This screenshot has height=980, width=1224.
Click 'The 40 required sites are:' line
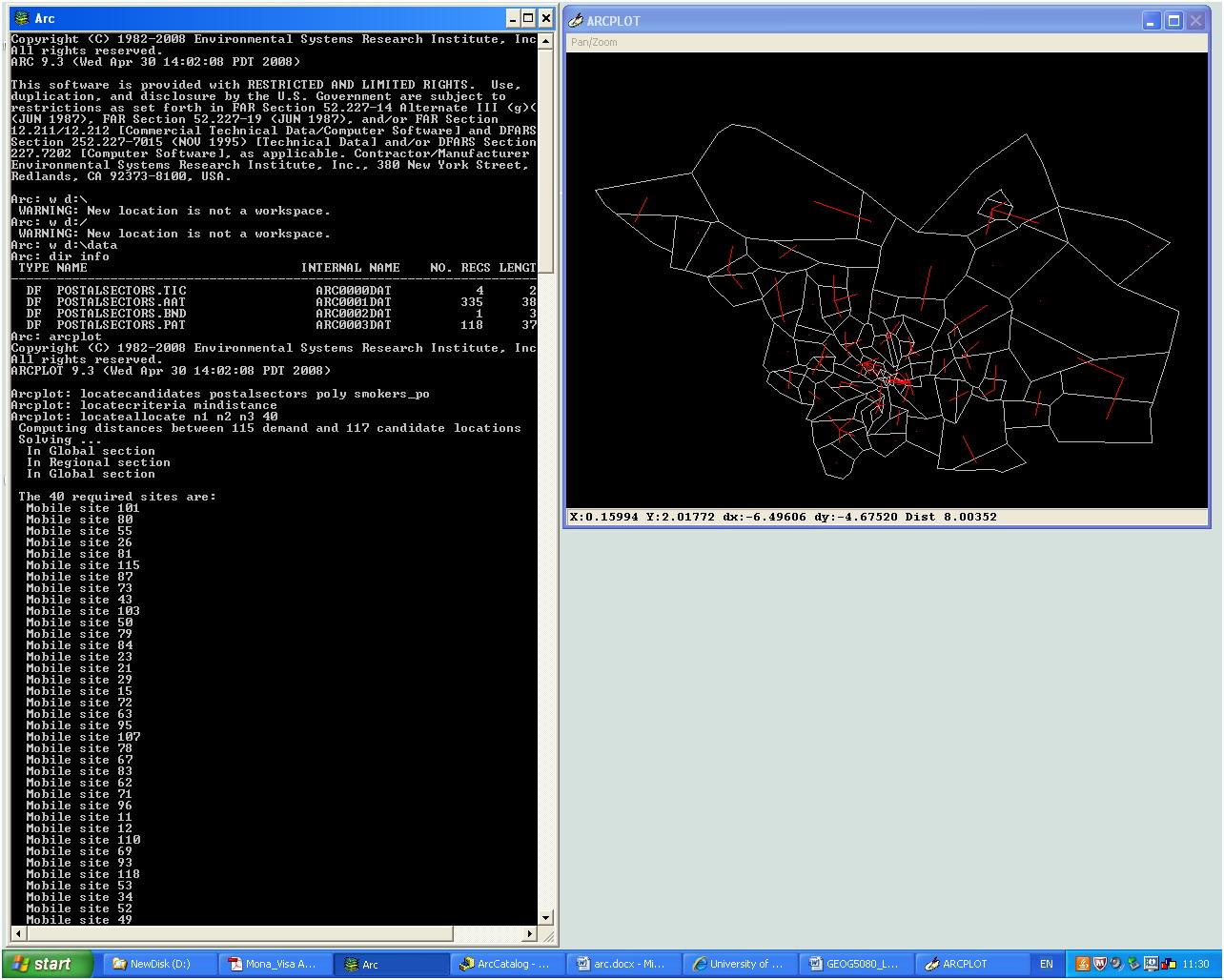117,497
